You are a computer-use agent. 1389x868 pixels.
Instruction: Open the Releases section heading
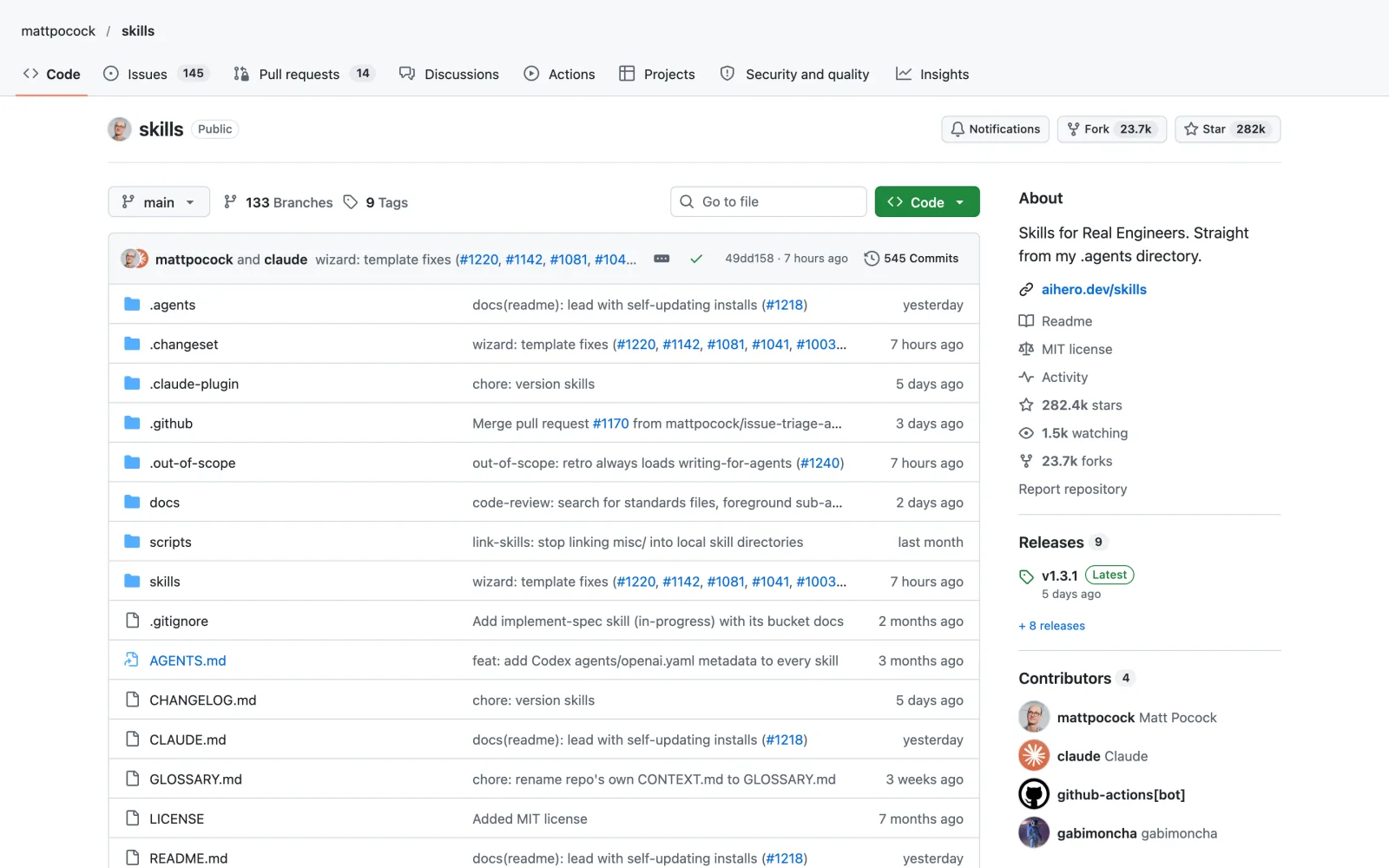coord(1051,542)
